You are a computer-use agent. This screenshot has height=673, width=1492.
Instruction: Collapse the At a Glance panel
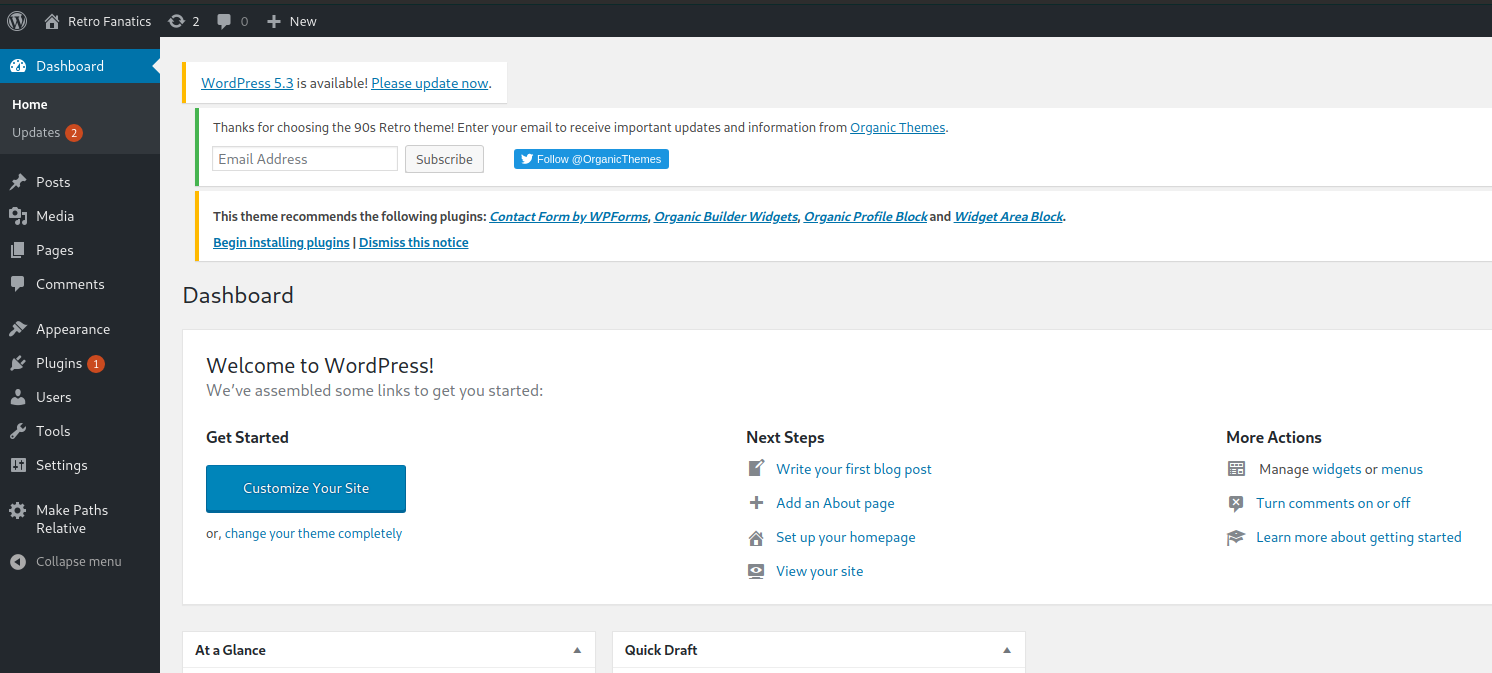click(x=576, y=650)
